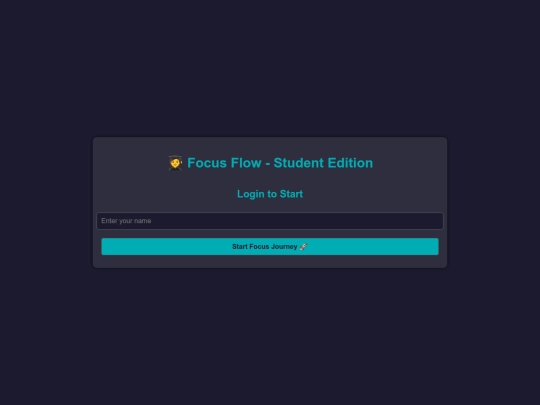Click the words Student Edition in title
Screen dimensions: 540x405
point(323,163)
